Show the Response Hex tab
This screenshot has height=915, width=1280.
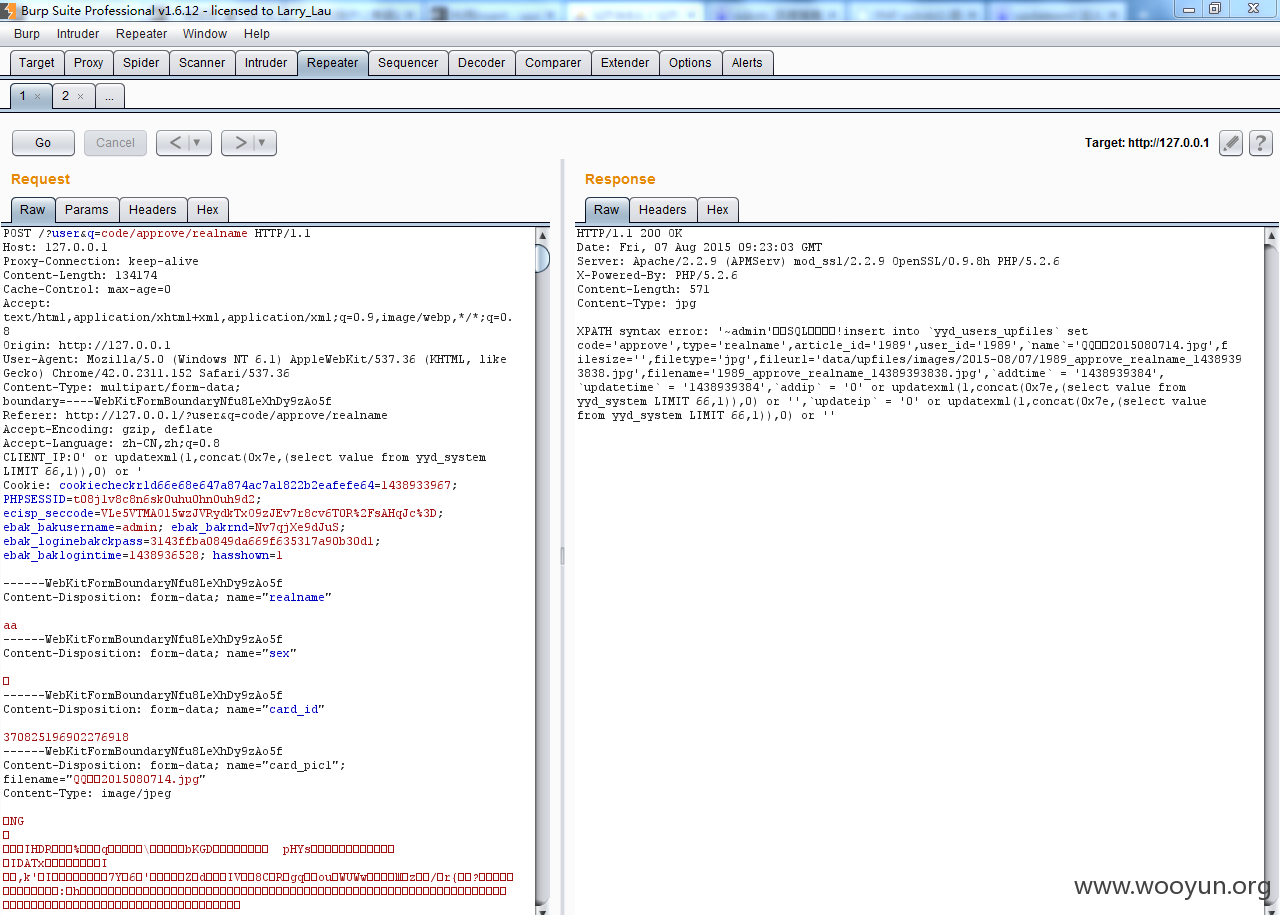click(x=718, y=210)
